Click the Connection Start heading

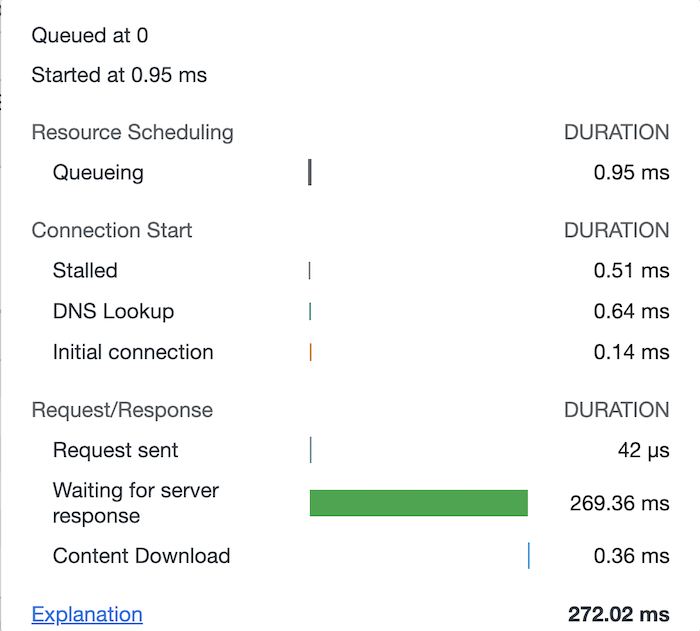[x=112, y=230]
